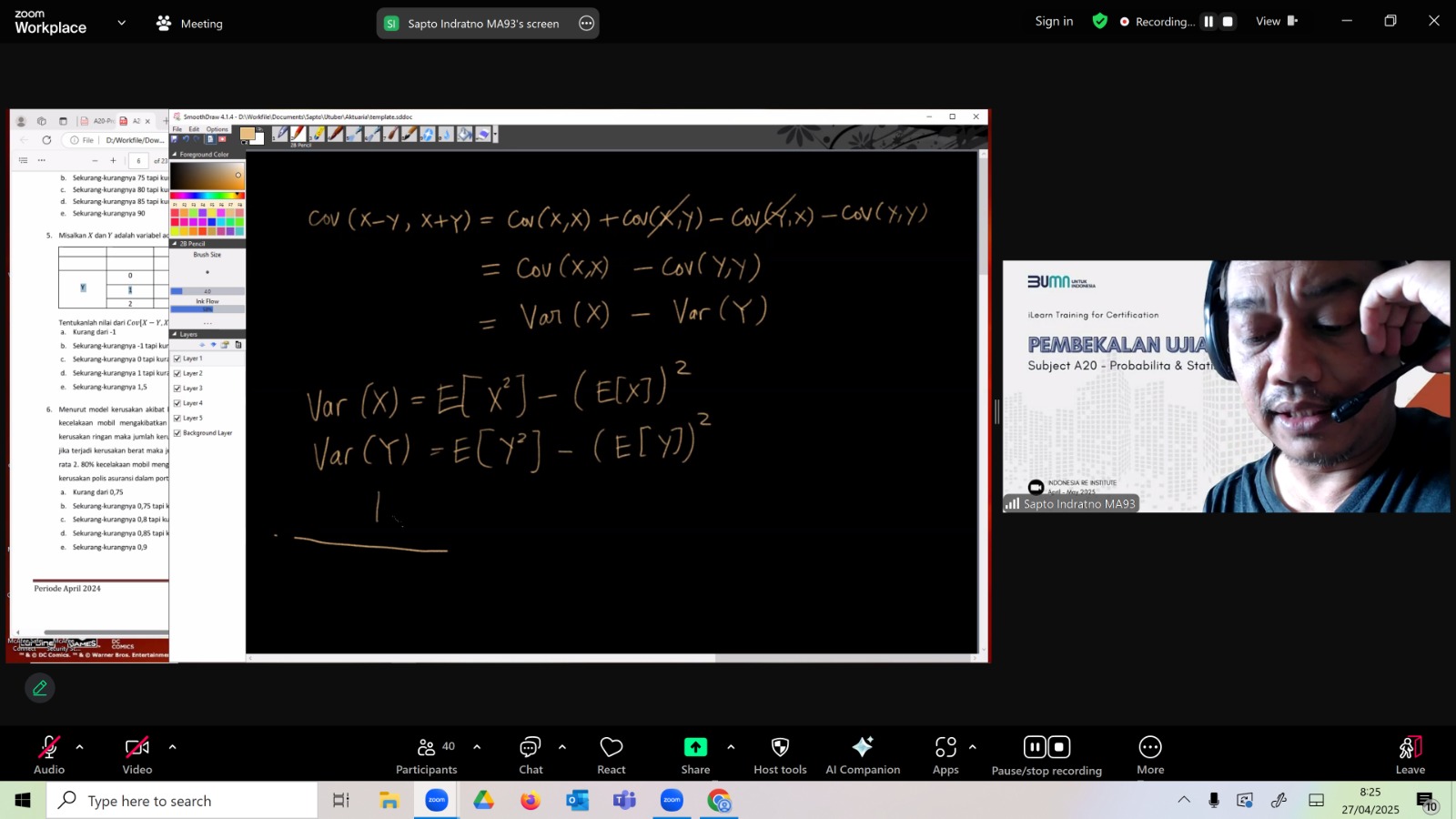
Task: Click the green Share screen icon
Action: coord(695,747)
